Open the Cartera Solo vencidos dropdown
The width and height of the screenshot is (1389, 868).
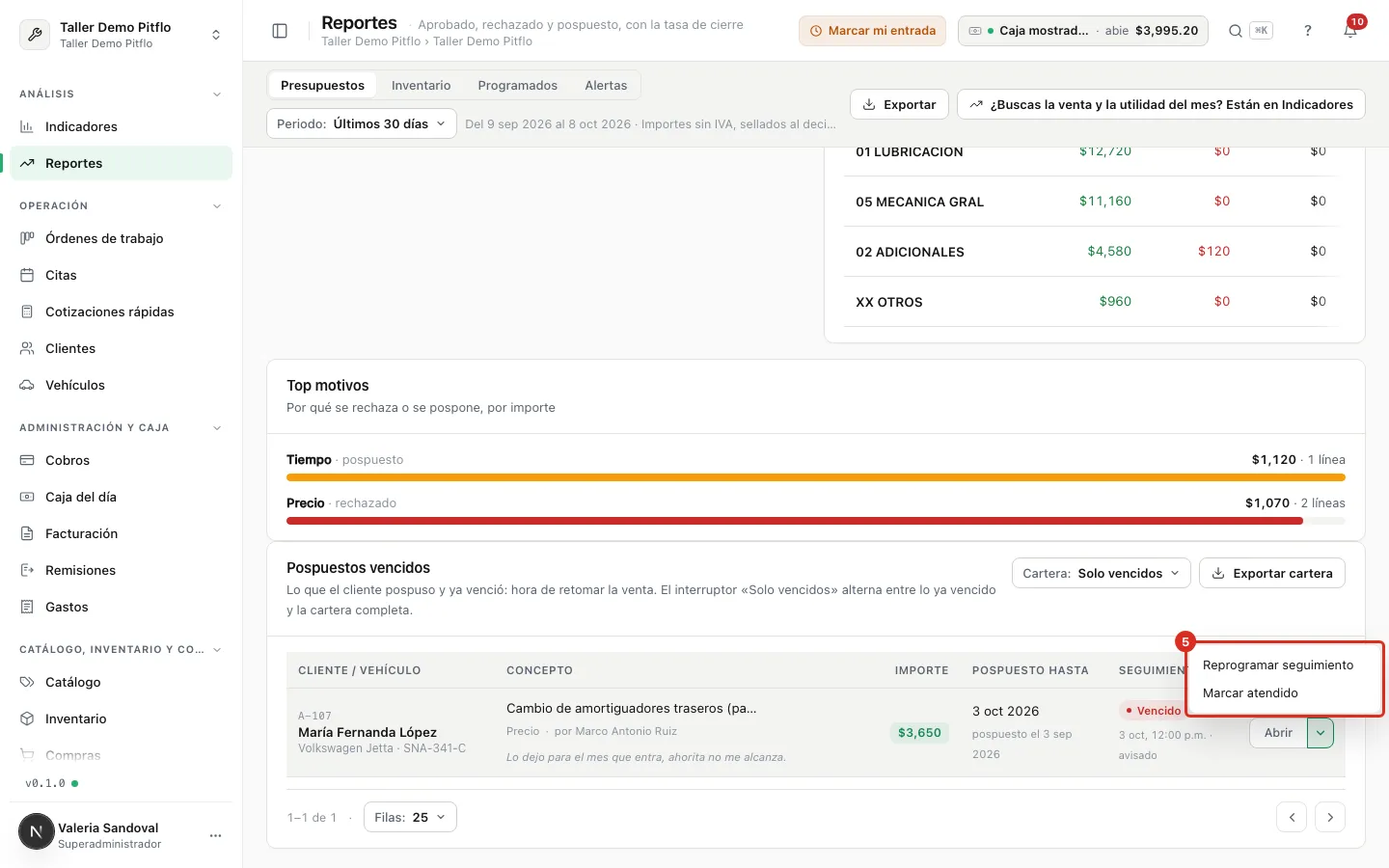click(1101, 573)
